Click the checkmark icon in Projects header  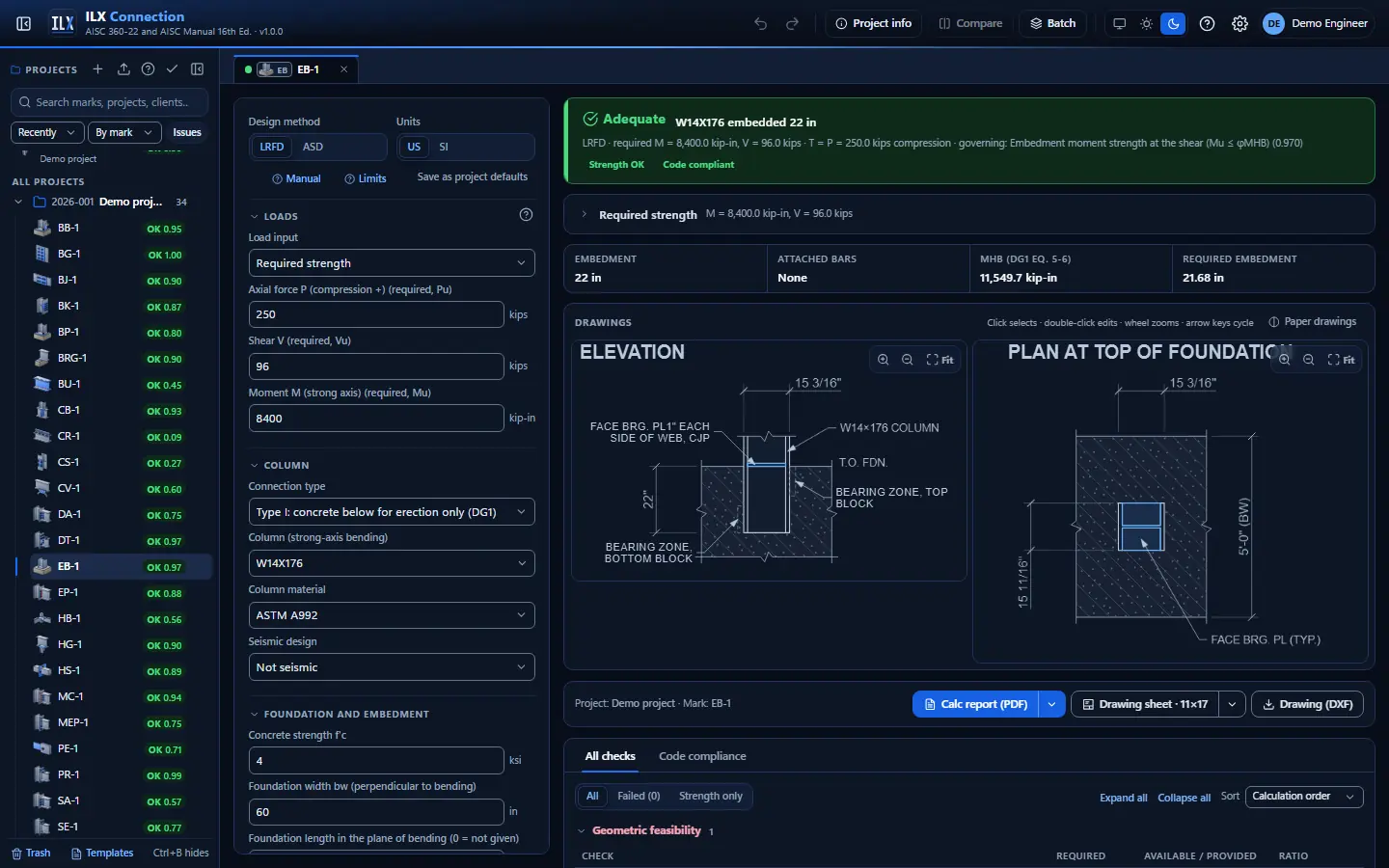tap(172, 69)
